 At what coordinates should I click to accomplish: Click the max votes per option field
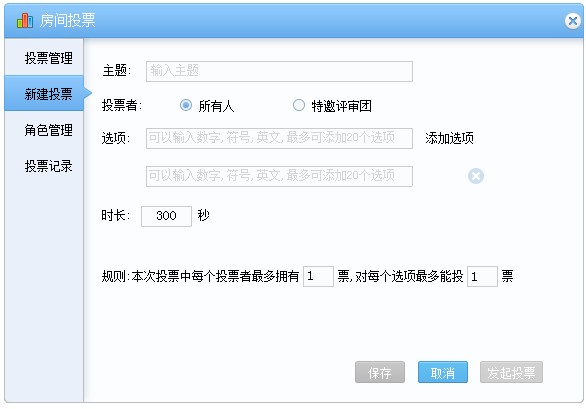(482, 277)
